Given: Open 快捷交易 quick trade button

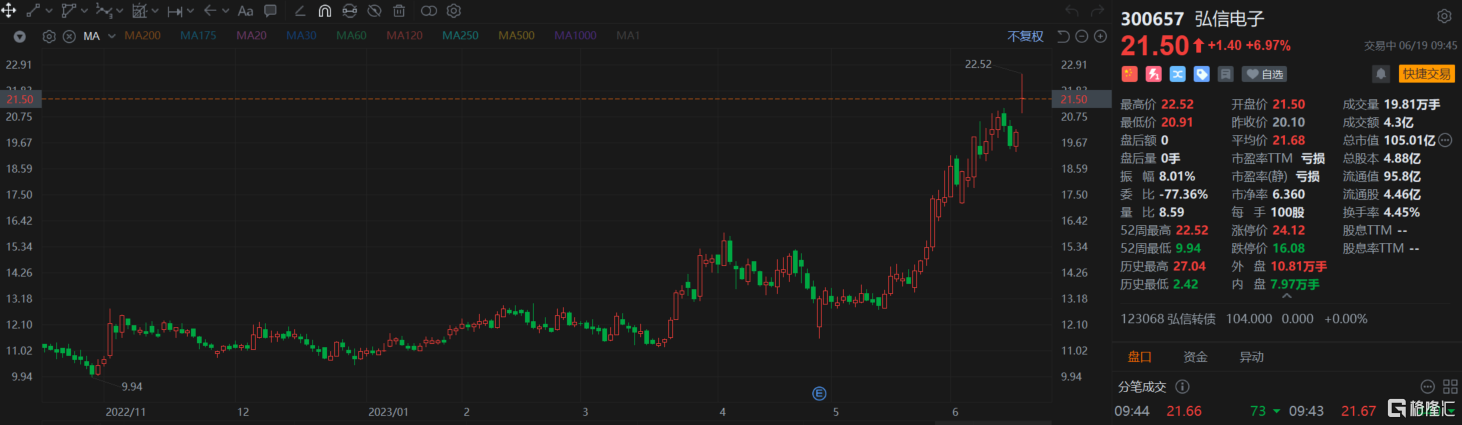Looking at the screenshot, I should click(x=1426, y=74).
